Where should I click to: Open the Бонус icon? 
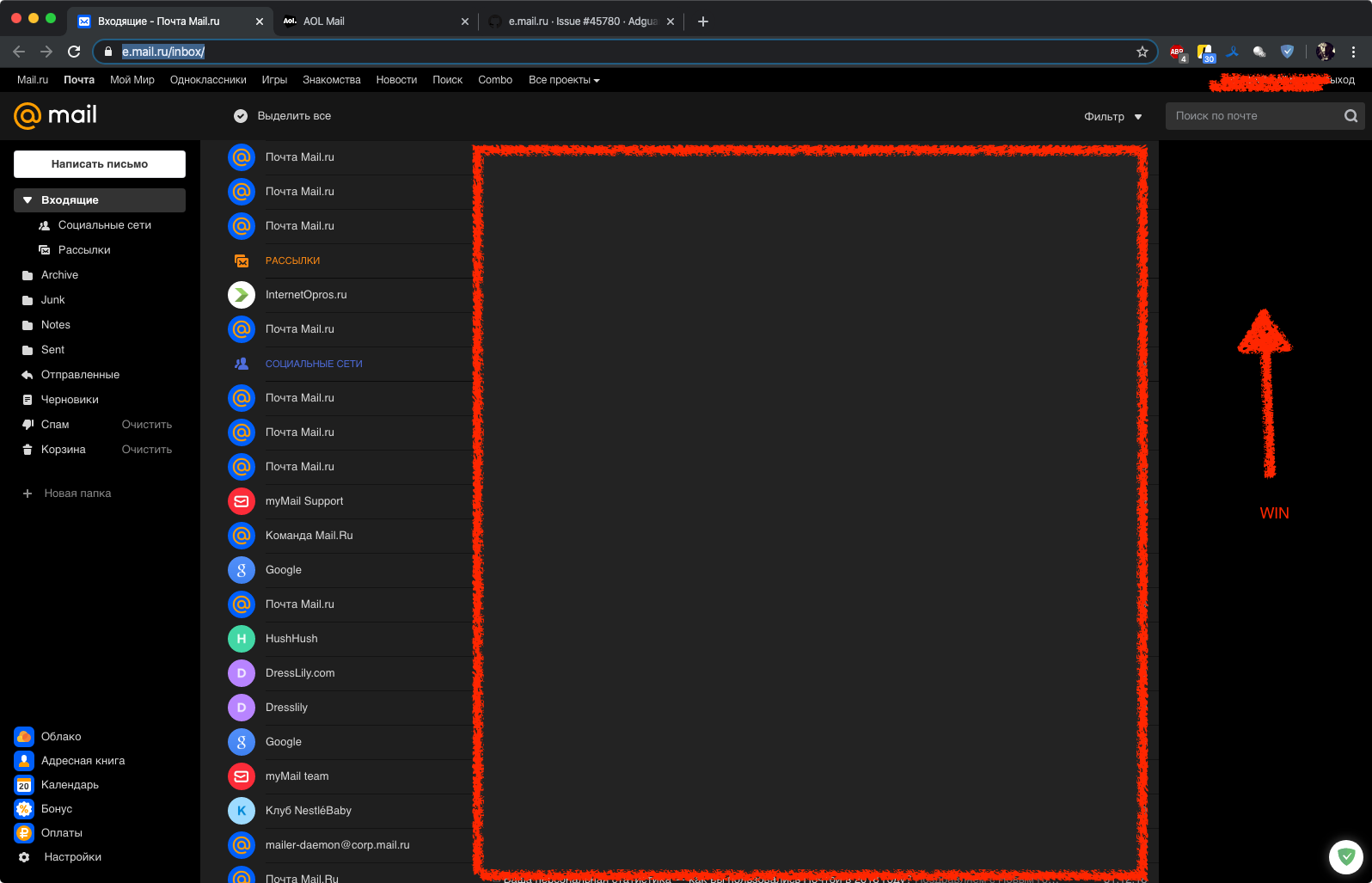click(x=24, y=809)
